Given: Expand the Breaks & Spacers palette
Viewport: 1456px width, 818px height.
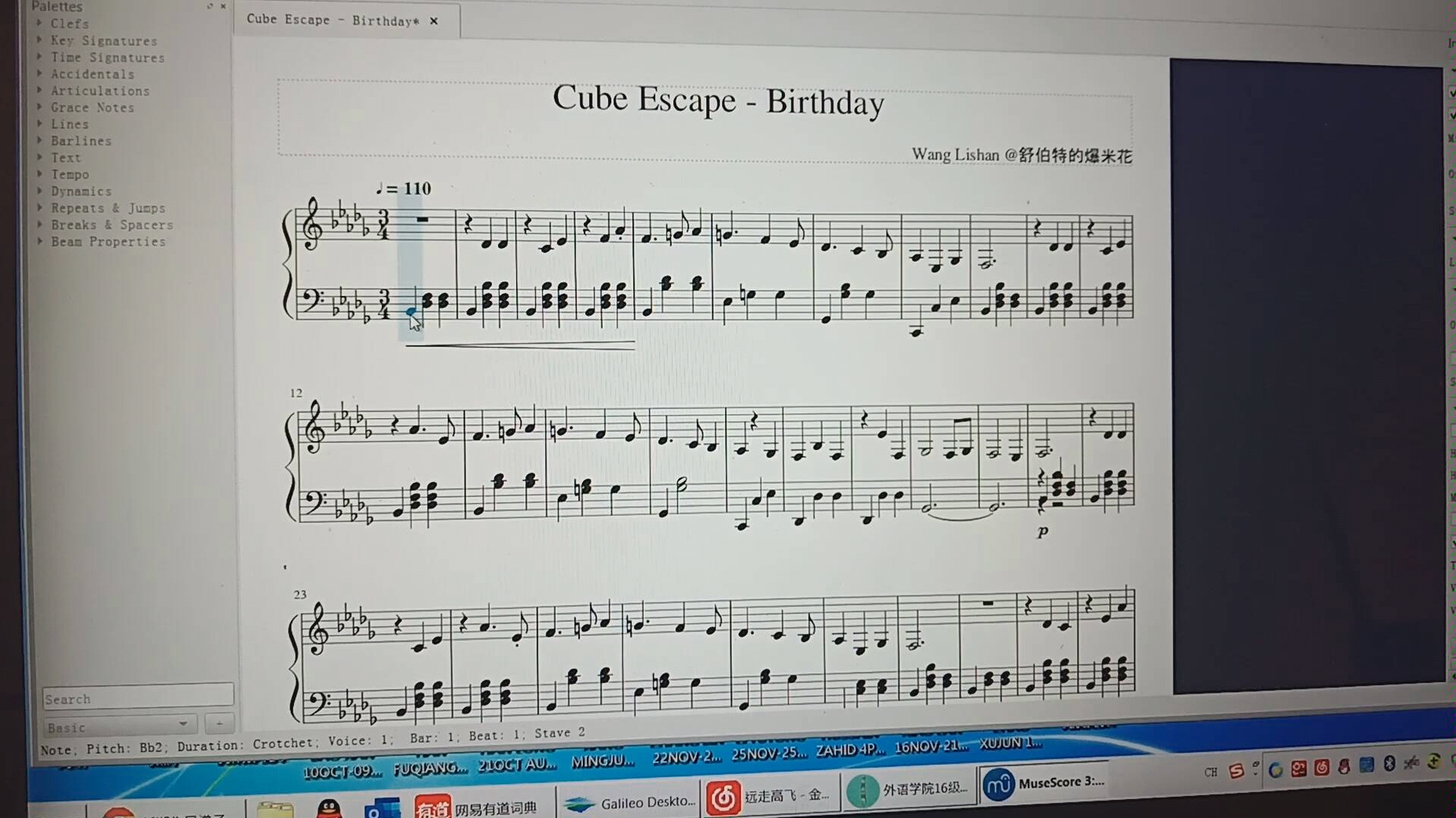Looking at the screenshot, I should point(39,224).
